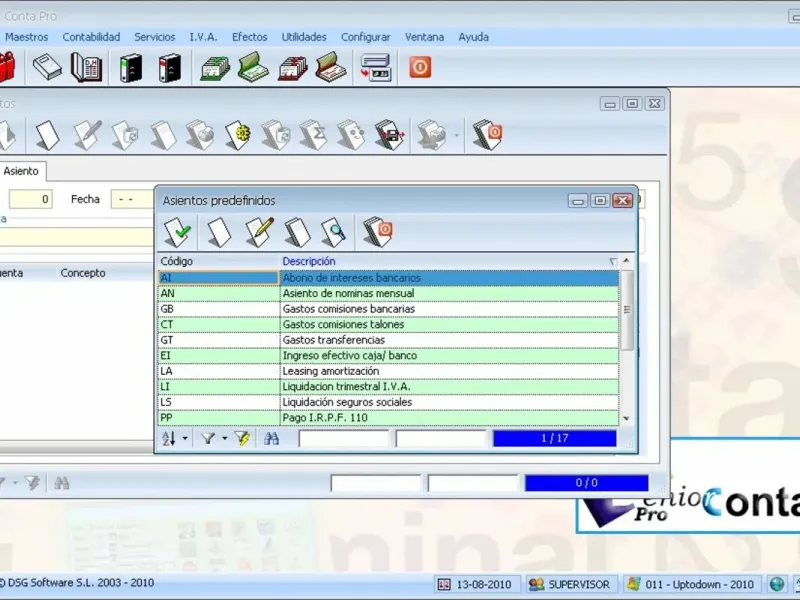800x600 pixels.
Task: Open the Contabilidad menu
Action: [x=91, y=37]
